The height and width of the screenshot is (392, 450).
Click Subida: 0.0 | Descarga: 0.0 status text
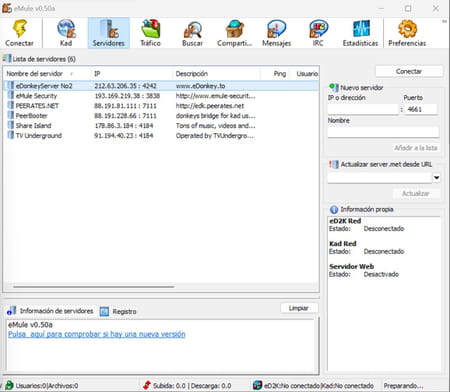coord(192,386)
